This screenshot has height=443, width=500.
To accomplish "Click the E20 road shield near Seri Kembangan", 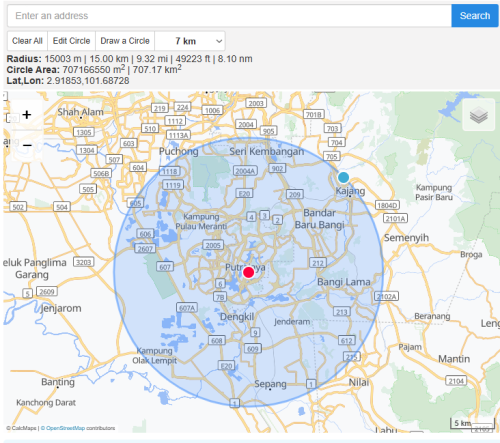I will pos(244,194).
